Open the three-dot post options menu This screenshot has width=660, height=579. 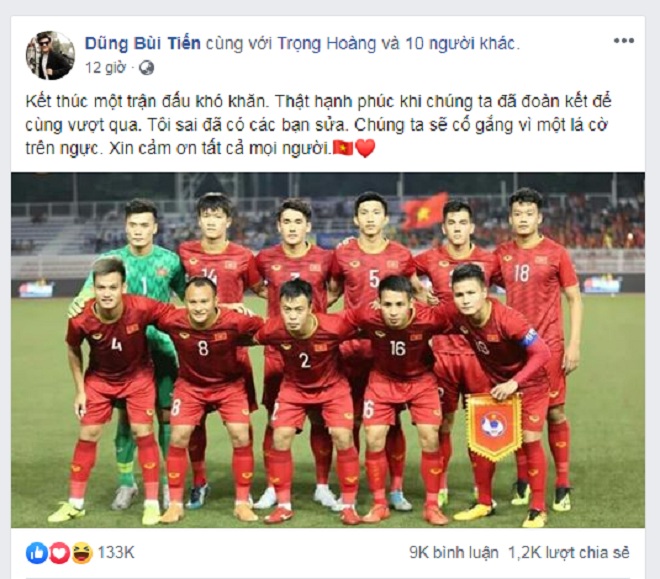click(623, 41)
